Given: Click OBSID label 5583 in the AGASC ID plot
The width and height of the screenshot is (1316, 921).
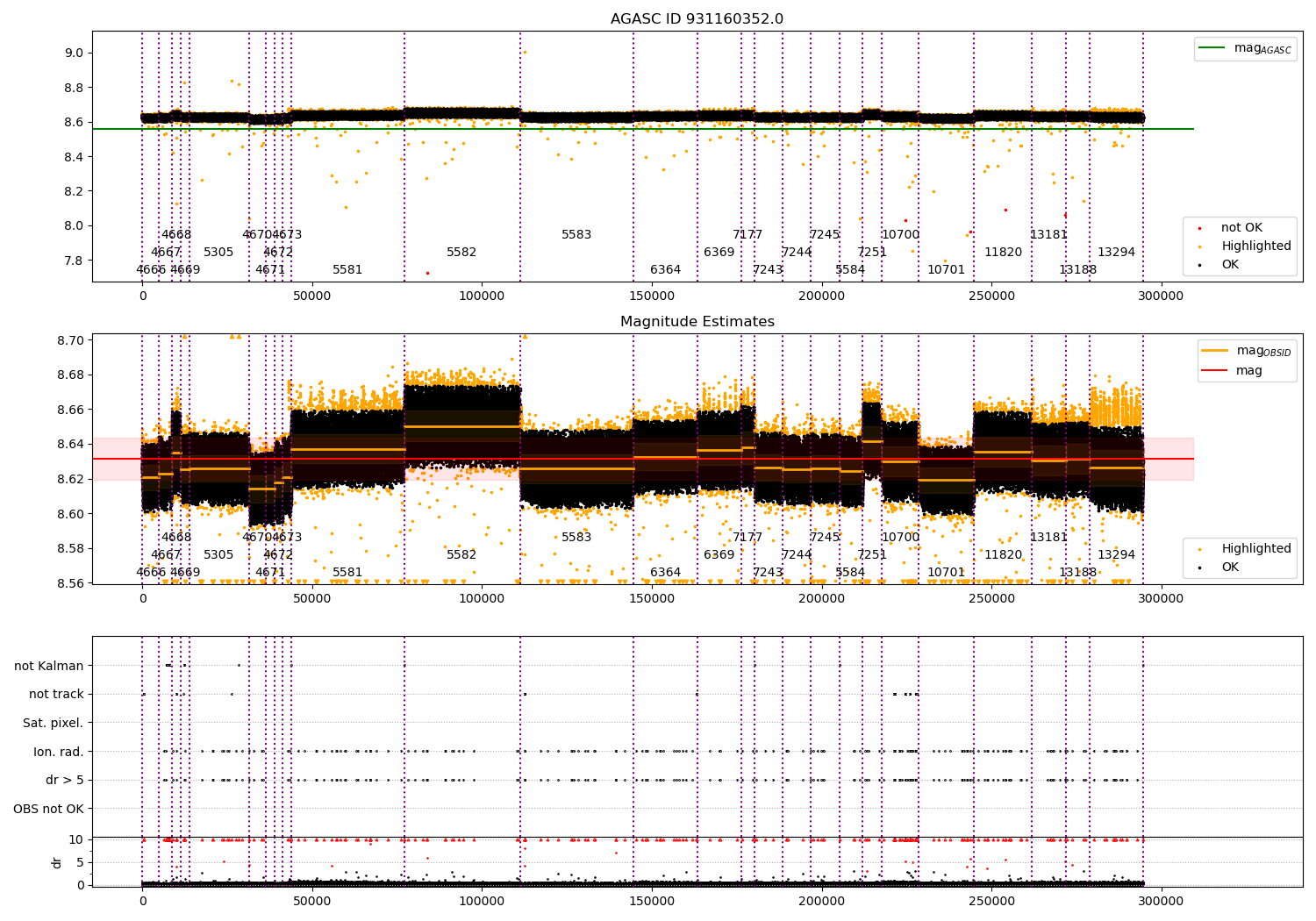Looking at the screenshot, I should coord(576,235).
